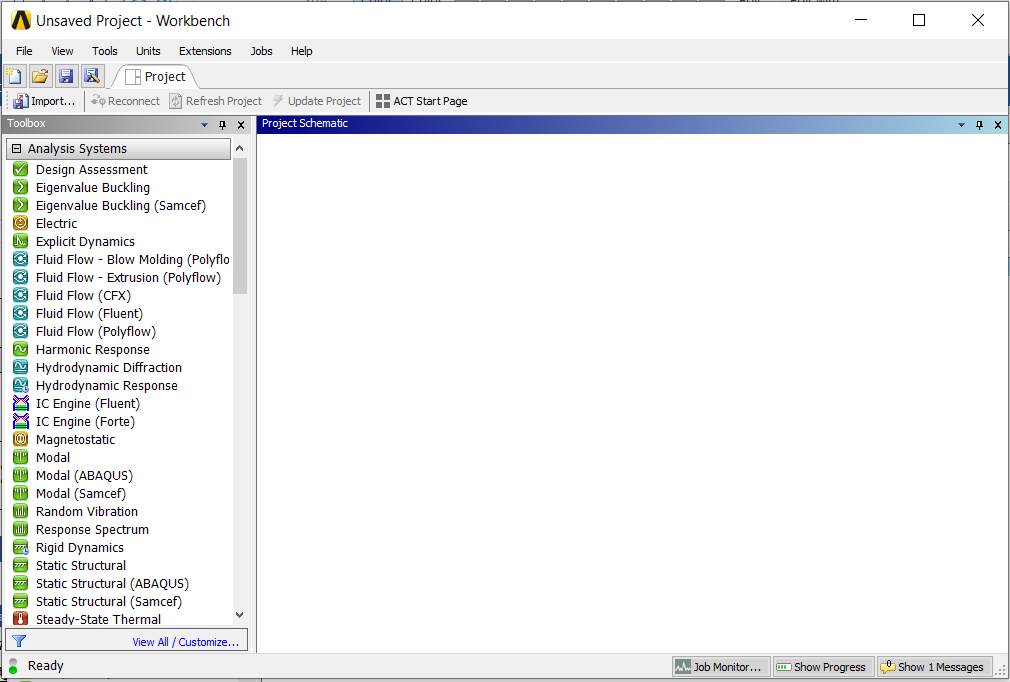Select Fluid Flow - Extrusion (Polyflow)

(128, 278)
